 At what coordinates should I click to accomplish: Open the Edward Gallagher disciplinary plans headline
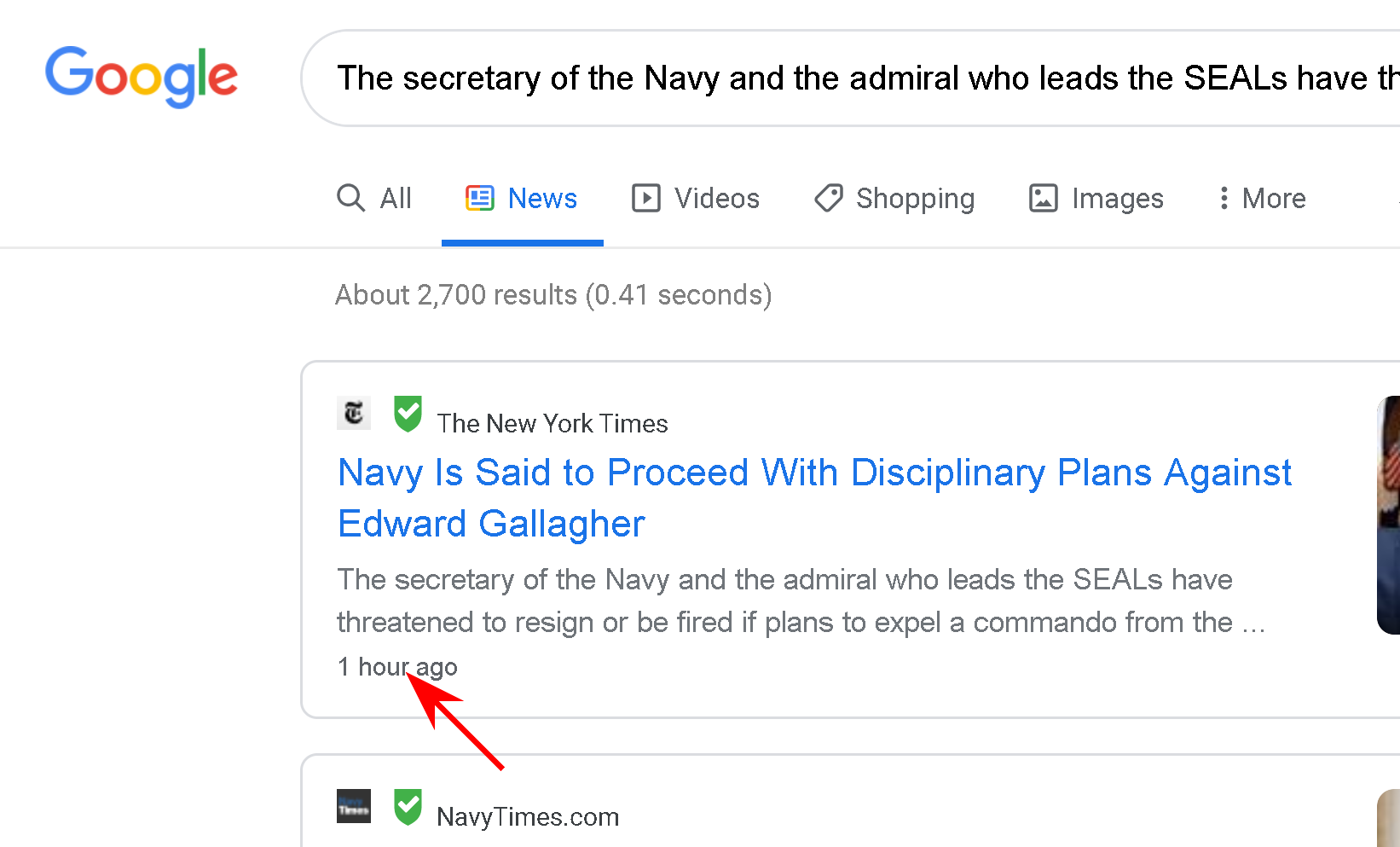(814, 498)
